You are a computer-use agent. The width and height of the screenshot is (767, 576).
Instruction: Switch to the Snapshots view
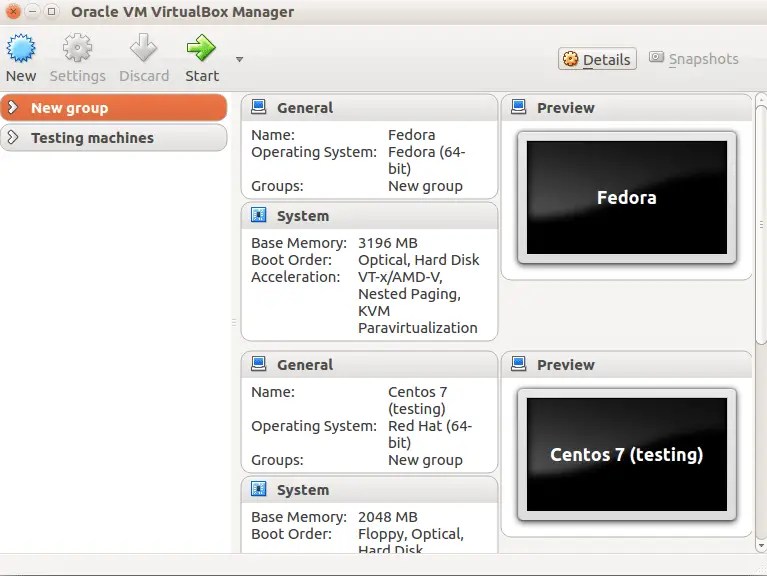click(694, 59)
